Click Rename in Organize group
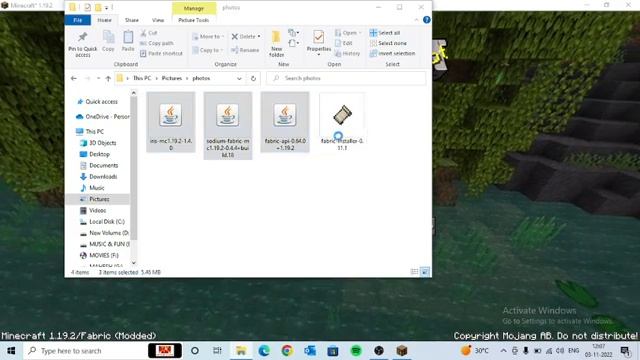 click(245, 50)
